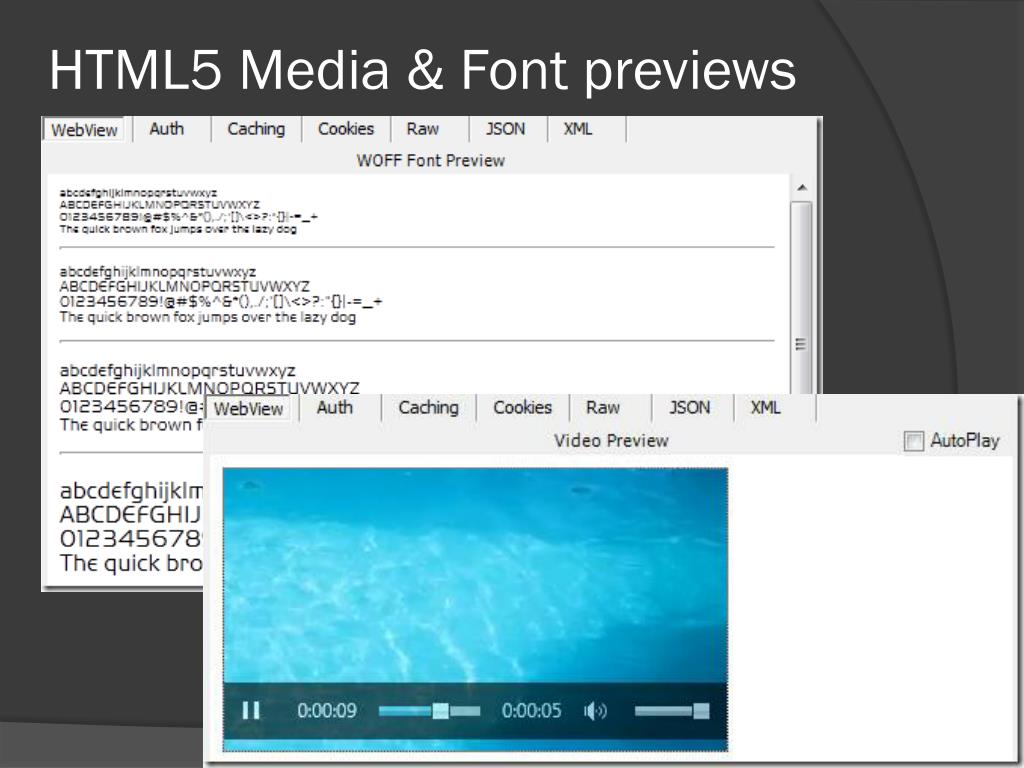Select WebView tab in Video Preview window
This screenshot has height=768, width=1024.
click(x=249, y=409)
